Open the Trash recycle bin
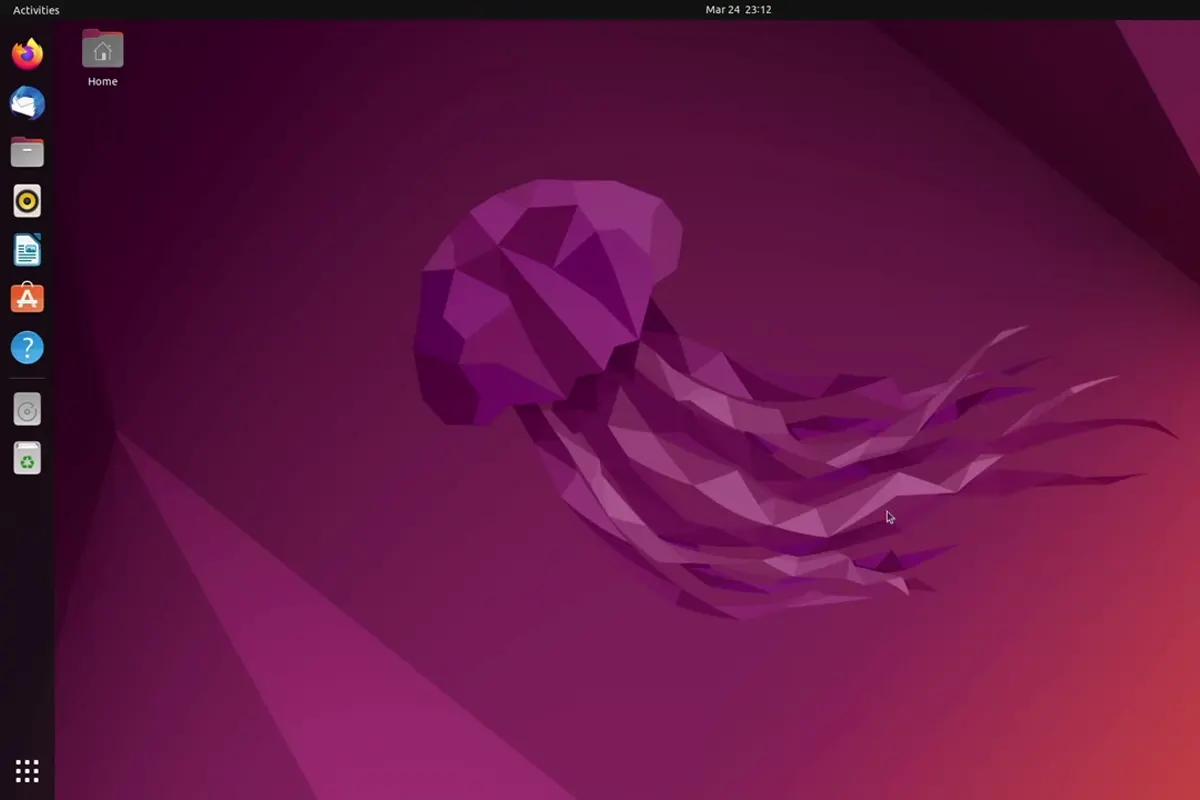The width and height of the screenshot is (1200, 800). point(27,459)
